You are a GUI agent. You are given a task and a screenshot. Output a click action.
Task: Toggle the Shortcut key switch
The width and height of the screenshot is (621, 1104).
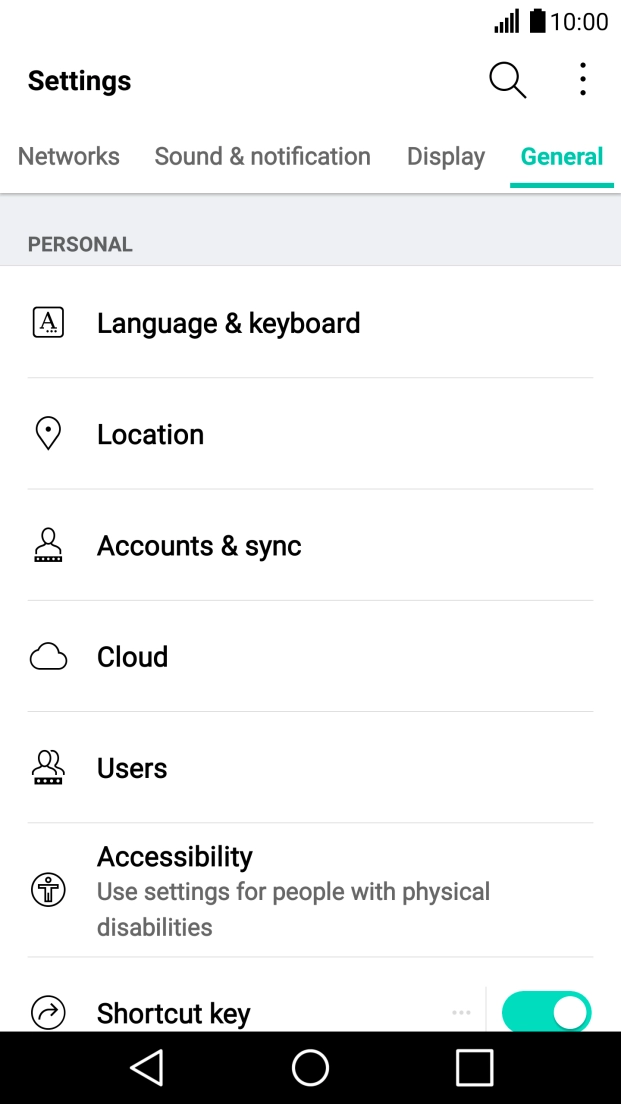546,1012
